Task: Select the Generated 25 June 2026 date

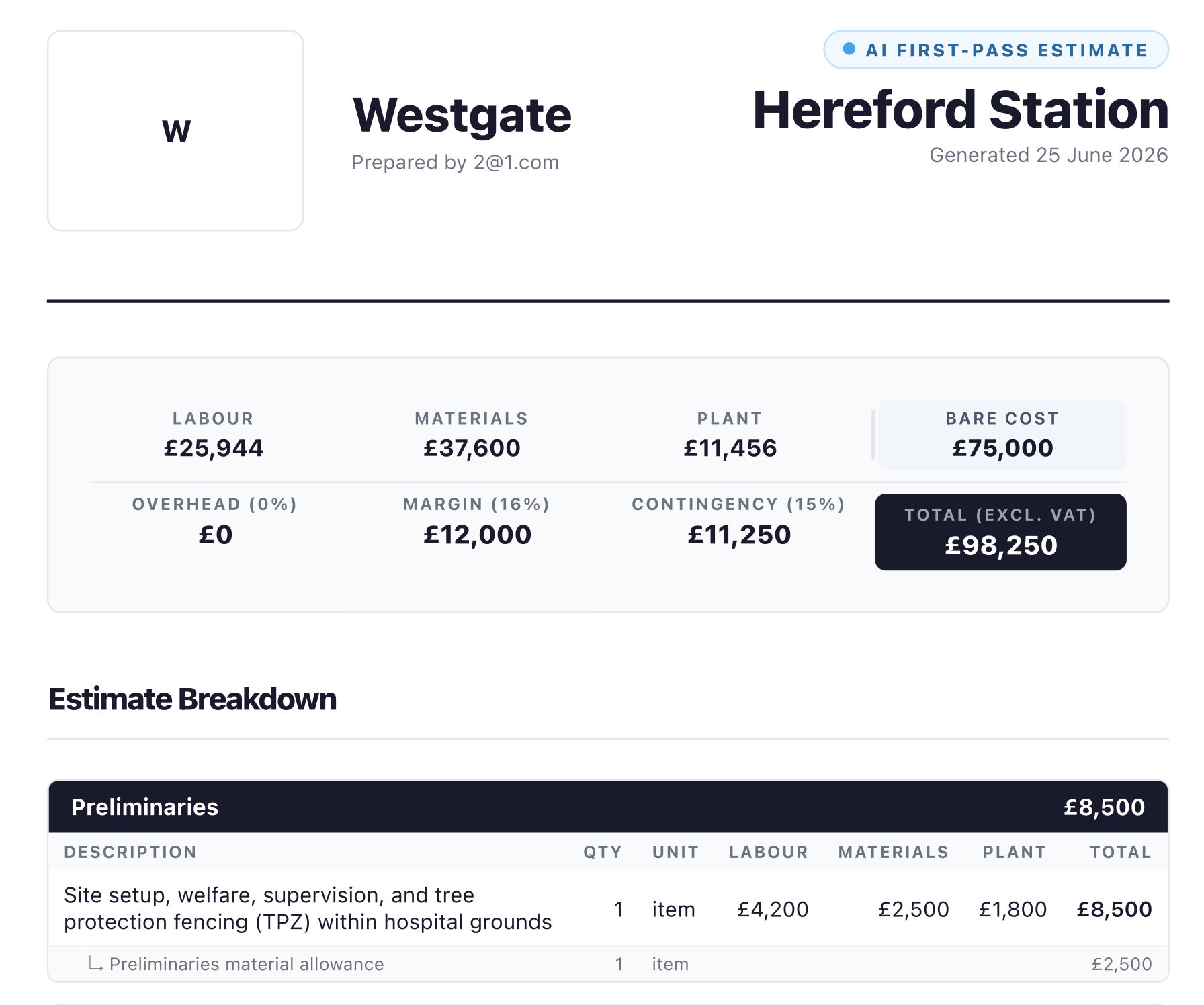Action: point(1049,155)
